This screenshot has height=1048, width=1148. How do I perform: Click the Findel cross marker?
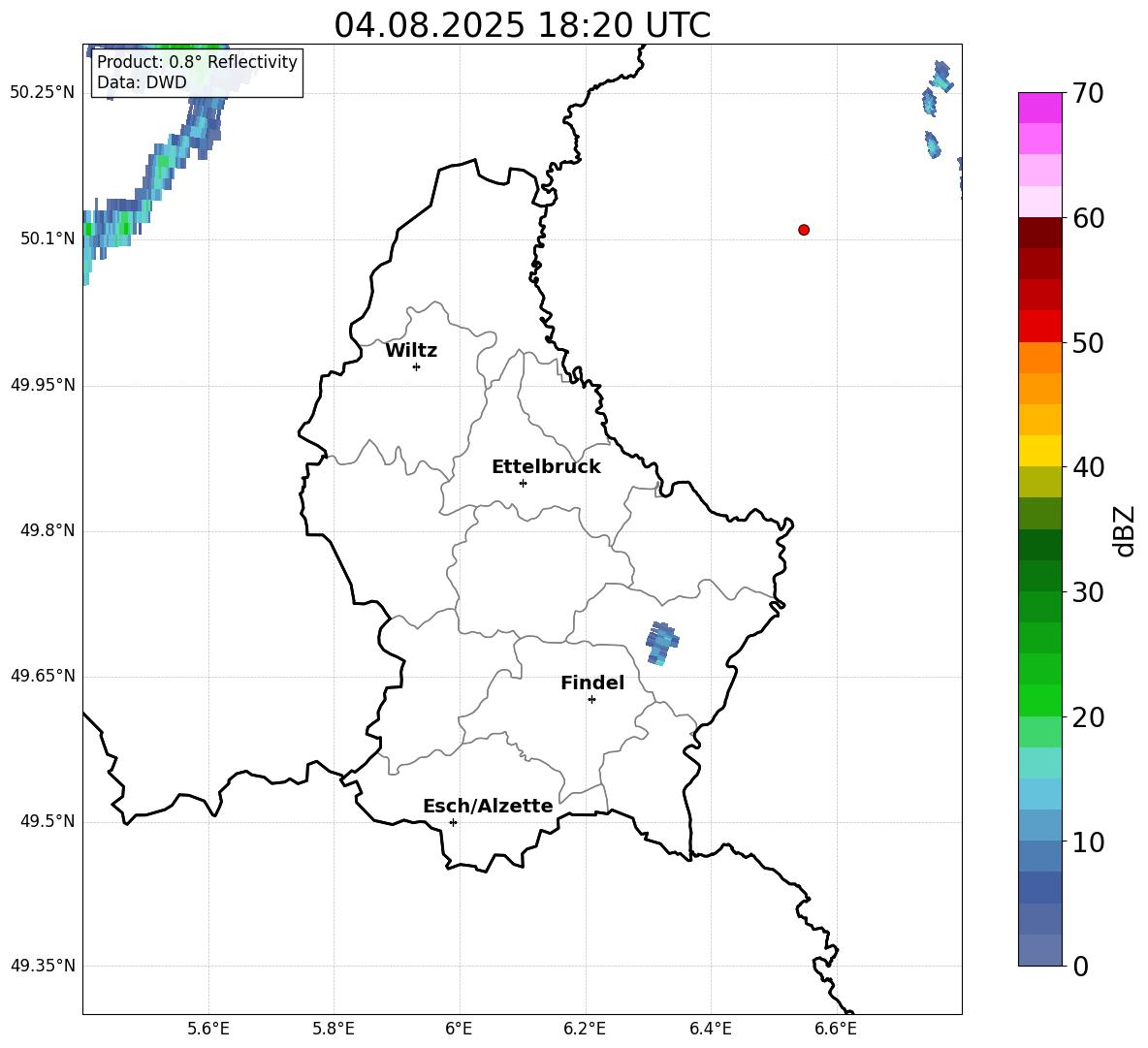click(x=591, y=700)
